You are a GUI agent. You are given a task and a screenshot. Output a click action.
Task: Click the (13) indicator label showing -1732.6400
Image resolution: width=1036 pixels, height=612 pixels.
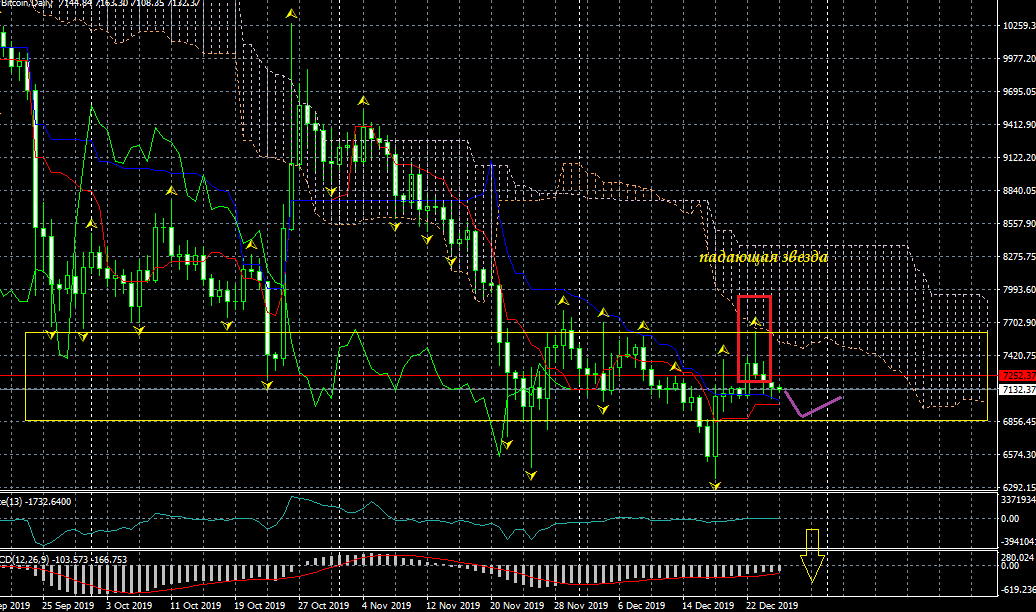[x=40, y=500]
